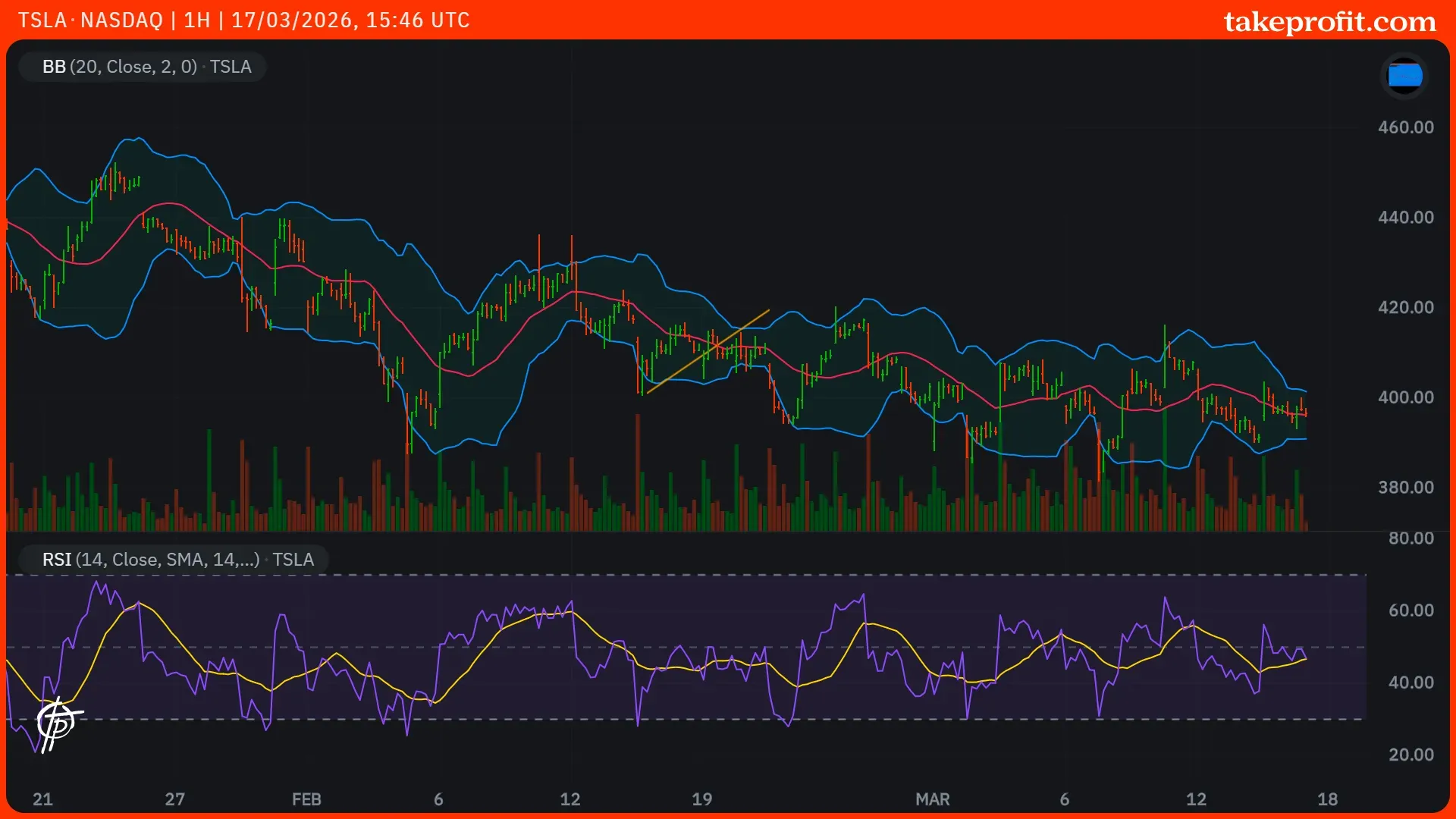The height and width of the screenshot is (819, 1456).
Task: Click the 12 date label after MAR
Action: click(x=1196, y=799)
